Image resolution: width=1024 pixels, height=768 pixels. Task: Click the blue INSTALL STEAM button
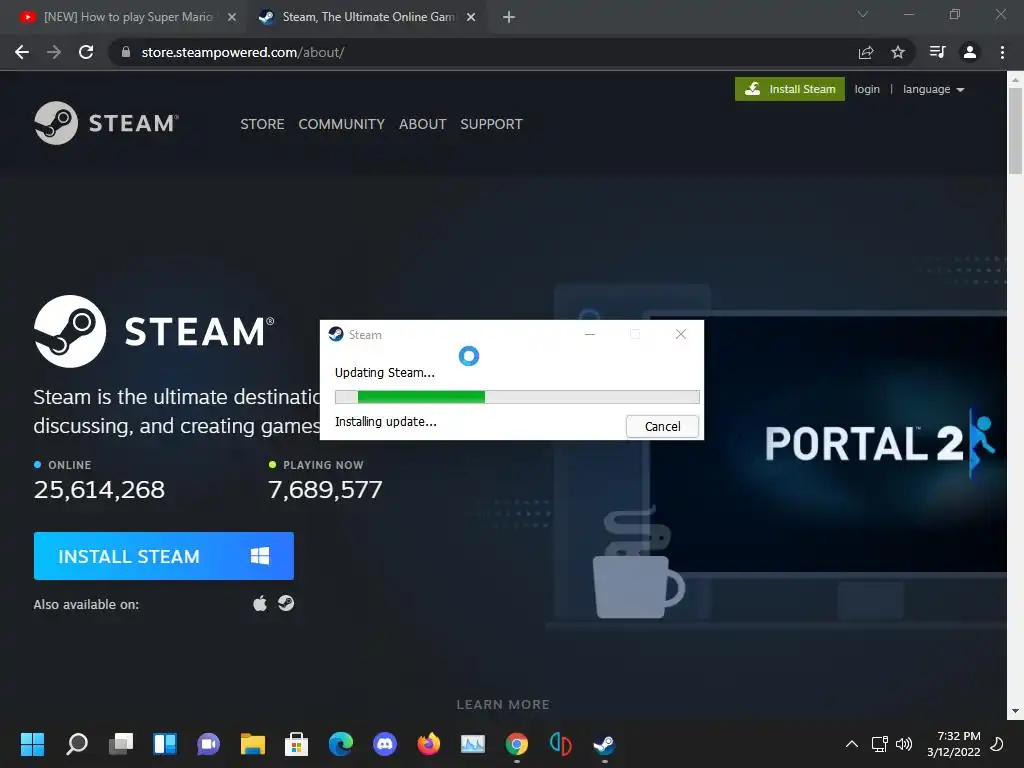tap(163, 556)
